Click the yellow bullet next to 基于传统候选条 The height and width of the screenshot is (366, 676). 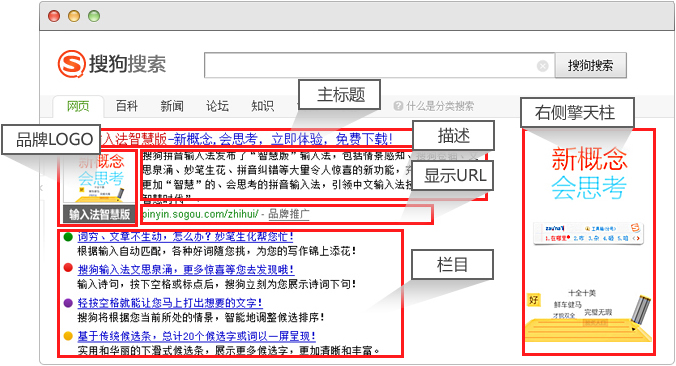click(x=68, y=336)
